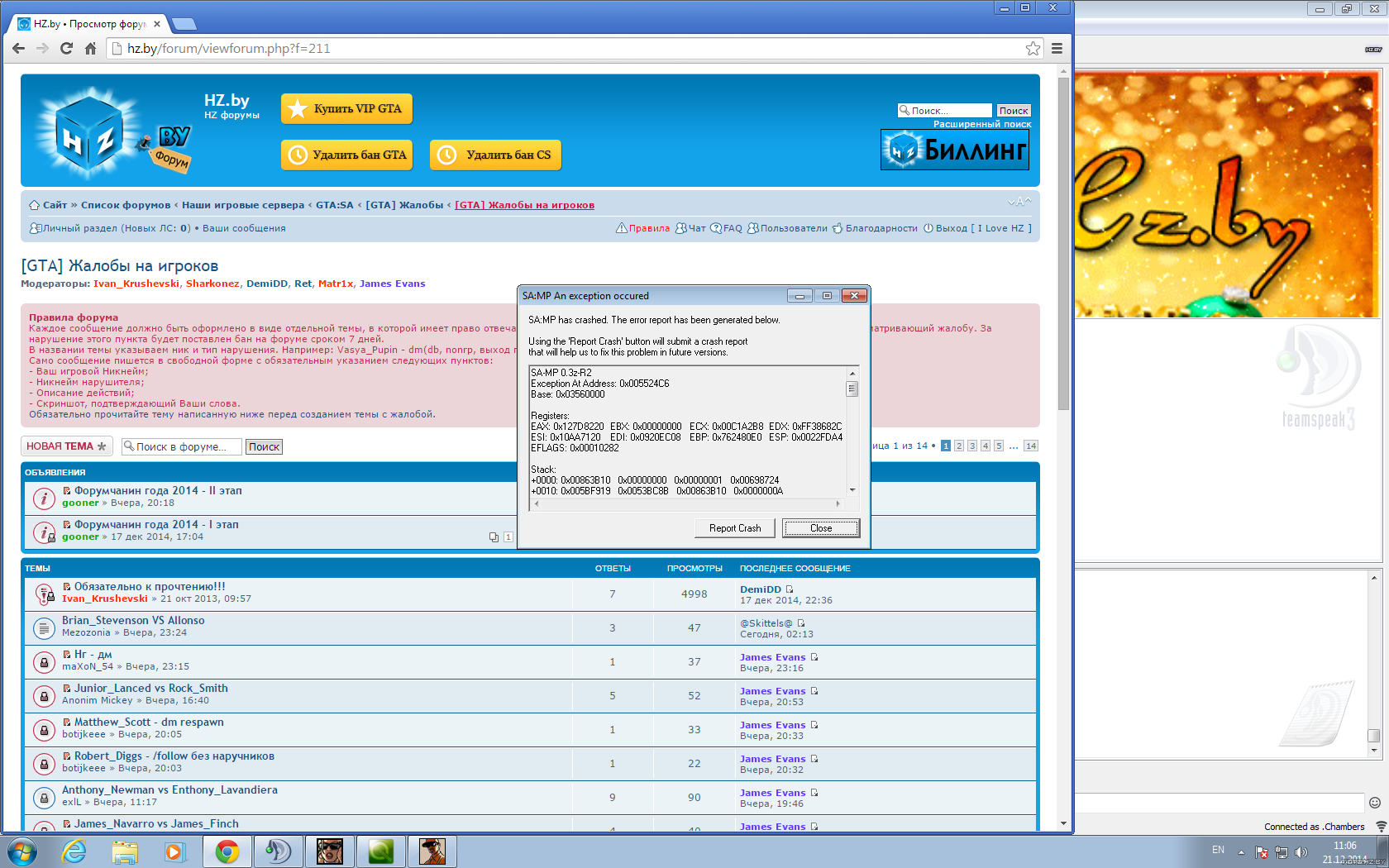Viewport: 1389px width, 868px height.
Task: Open Windows Media Player taskbar icon
Action: pos(174,851)
